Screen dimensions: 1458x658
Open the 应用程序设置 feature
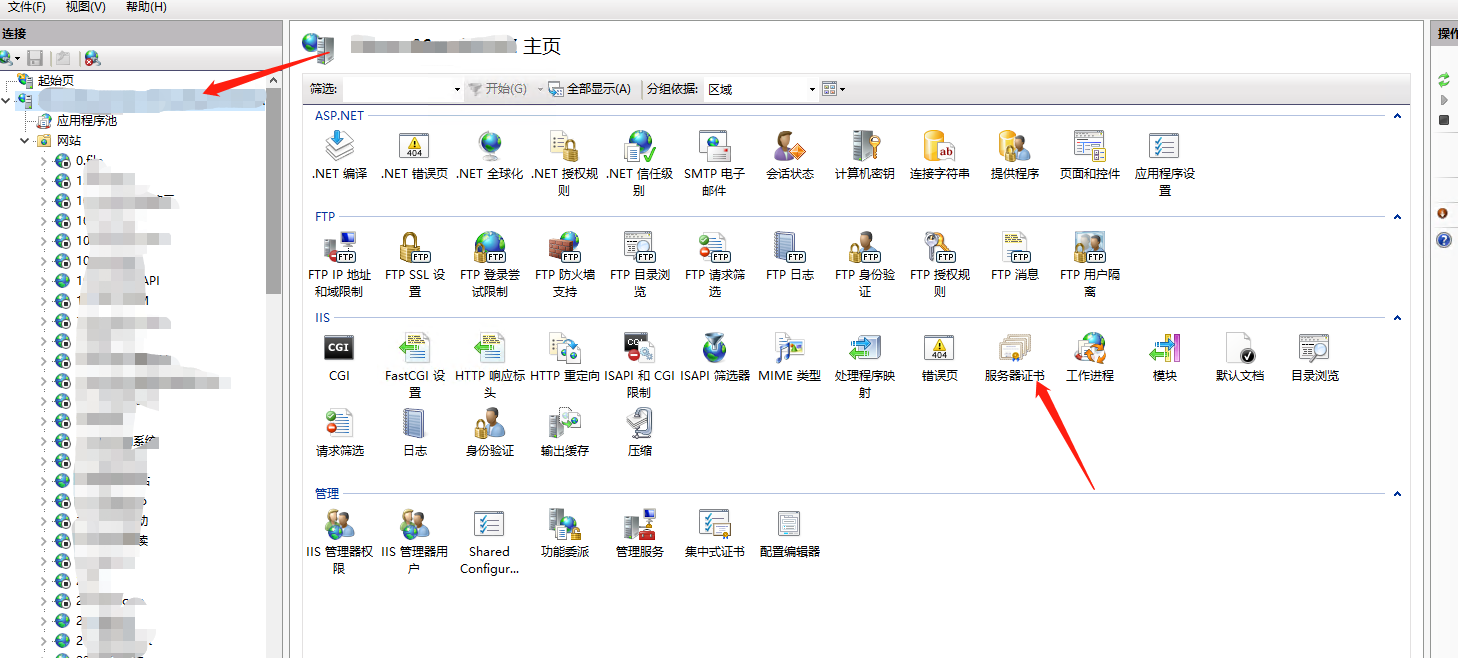(1165, 164)
